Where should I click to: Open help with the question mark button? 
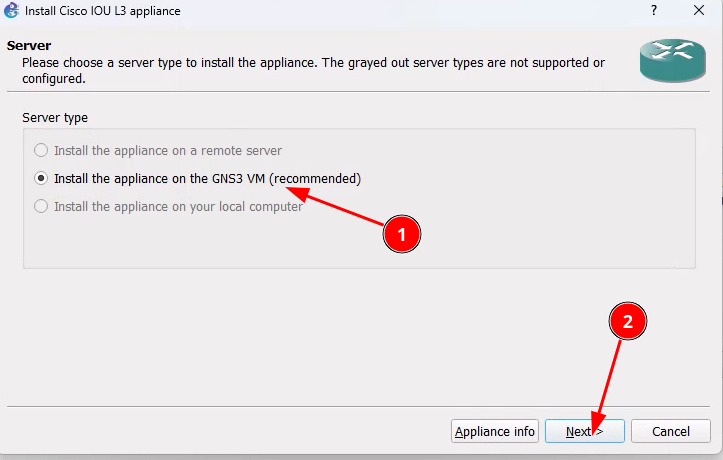(654, 10)
